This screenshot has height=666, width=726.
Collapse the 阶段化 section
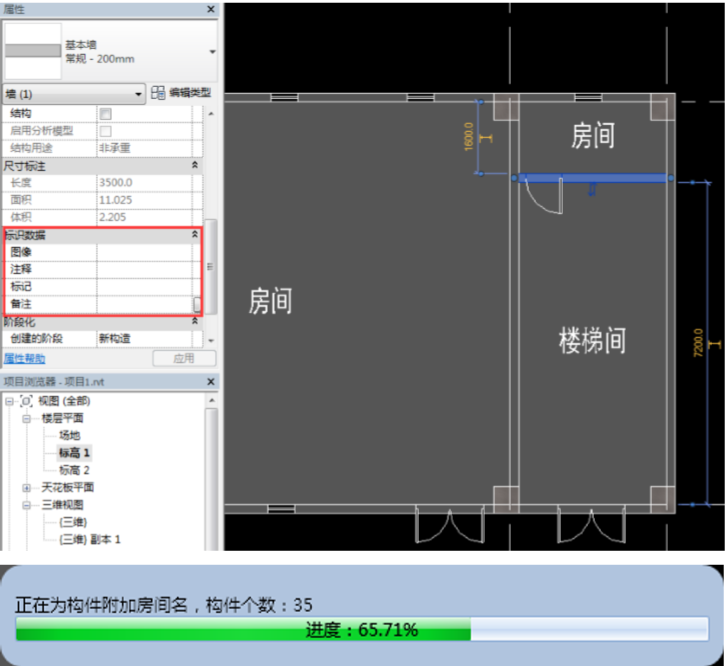point(195,321)
